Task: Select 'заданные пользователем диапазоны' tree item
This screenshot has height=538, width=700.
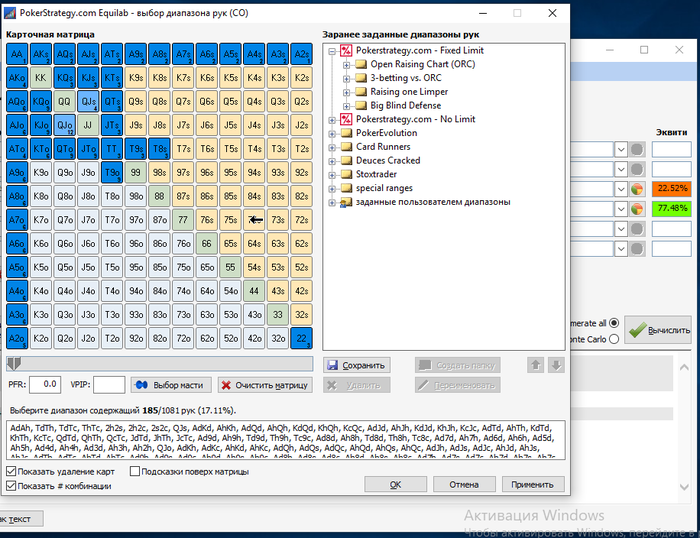Action: click(433, 202)
